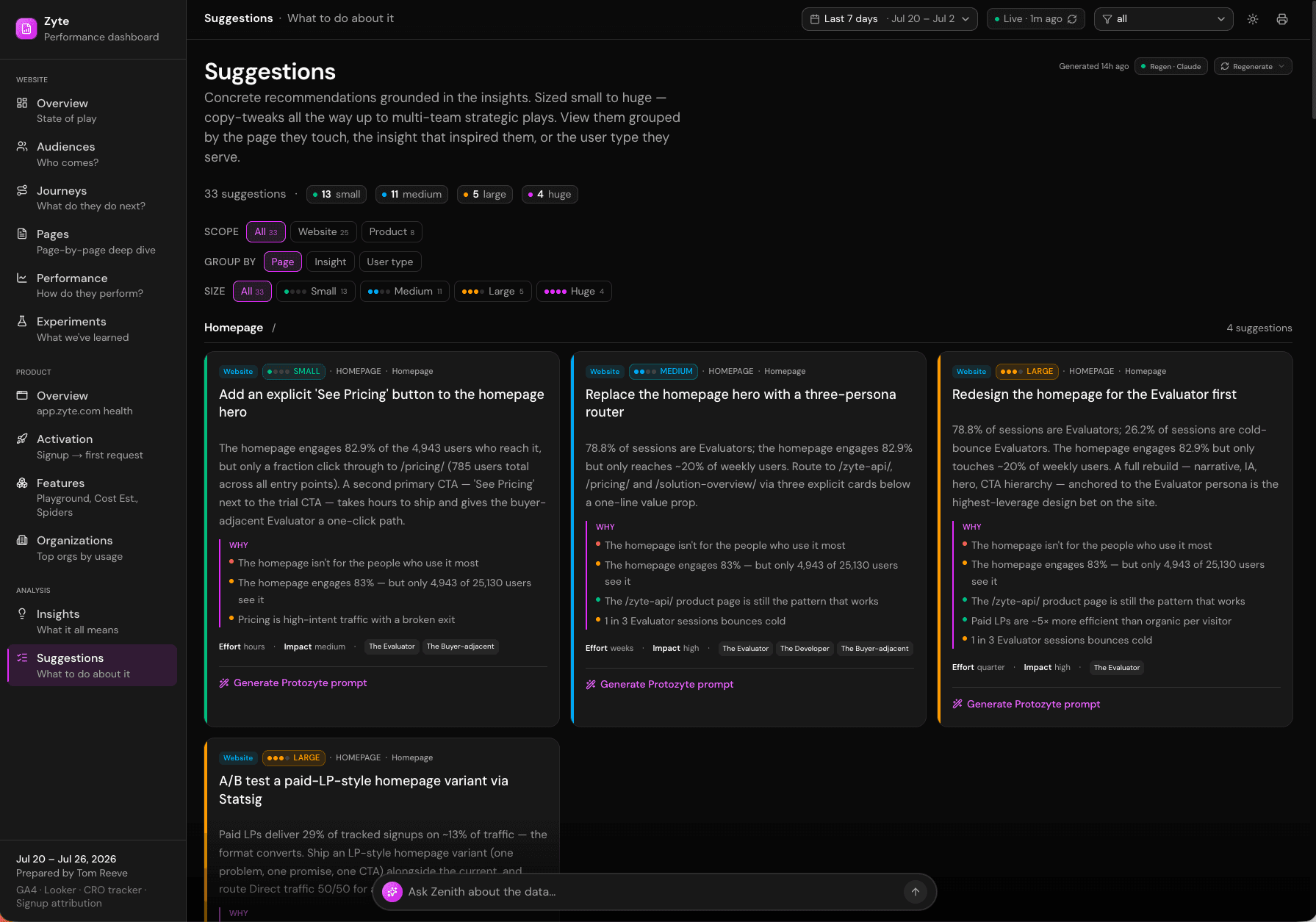Click wand icon on Evaluator redesign card
Viewport: 1316px width, 922px height.
click(957, 704)
